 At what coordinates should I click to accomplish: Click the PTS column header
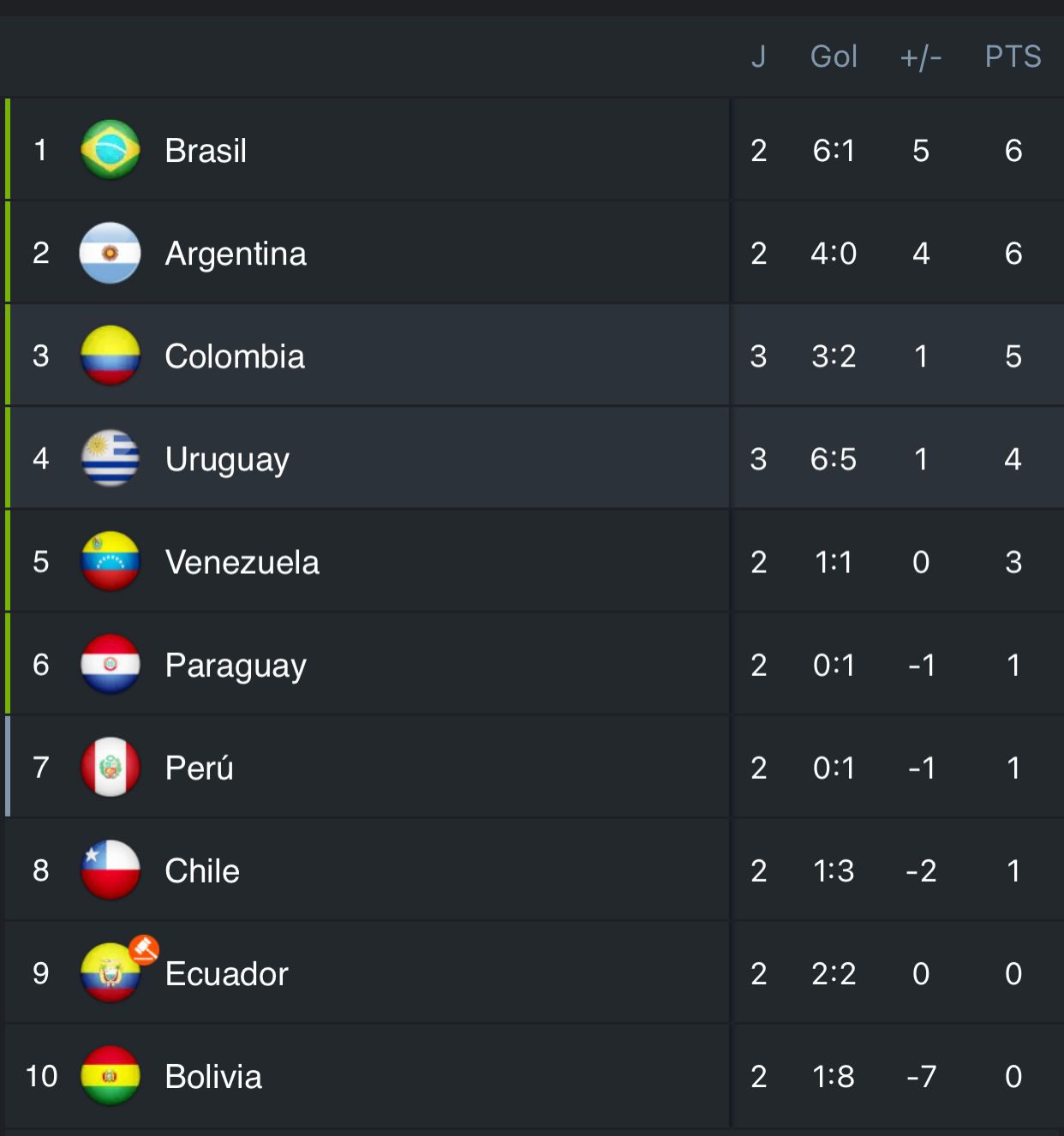[x=1013, y=57]
